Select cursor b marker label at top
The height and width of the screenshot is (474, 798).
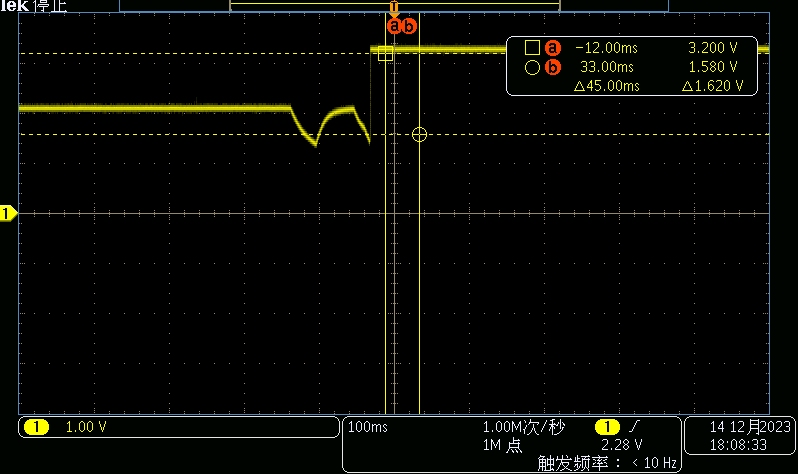[409, 26]
